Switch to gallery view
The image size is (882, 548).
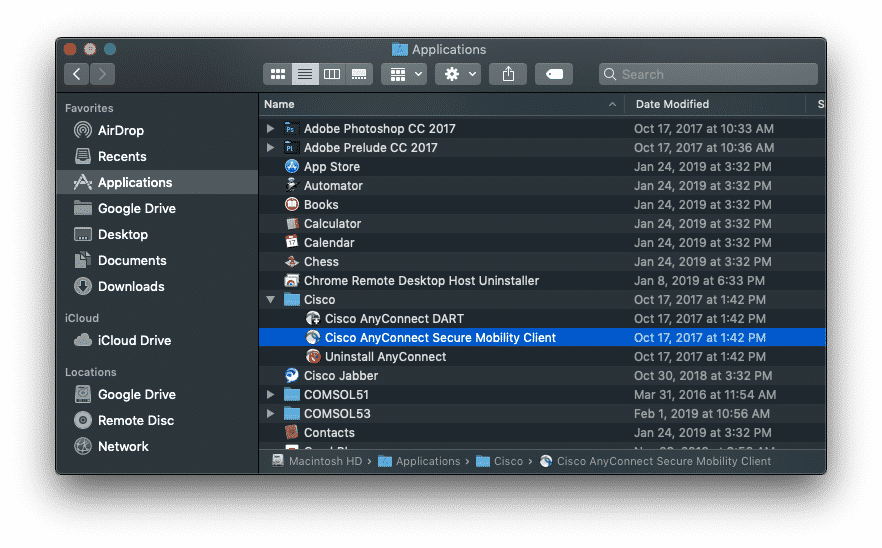pyautogui.click(x=359, y=74)
